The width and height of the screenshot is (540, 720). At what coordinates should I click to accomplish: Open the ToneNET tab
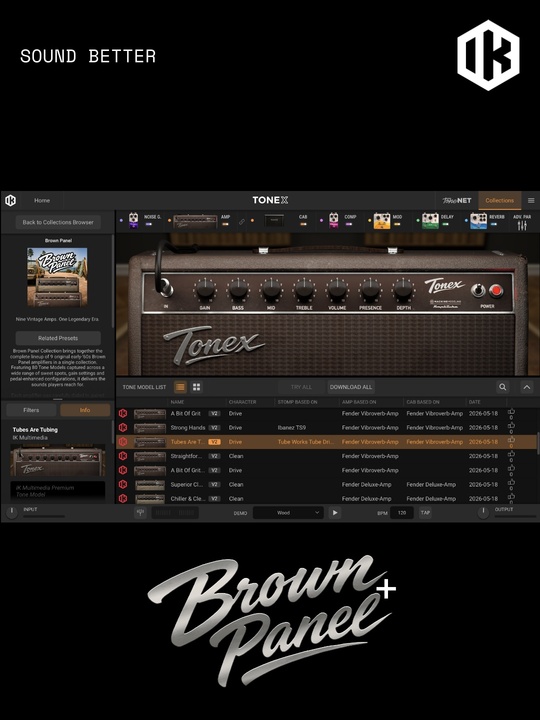457,201
